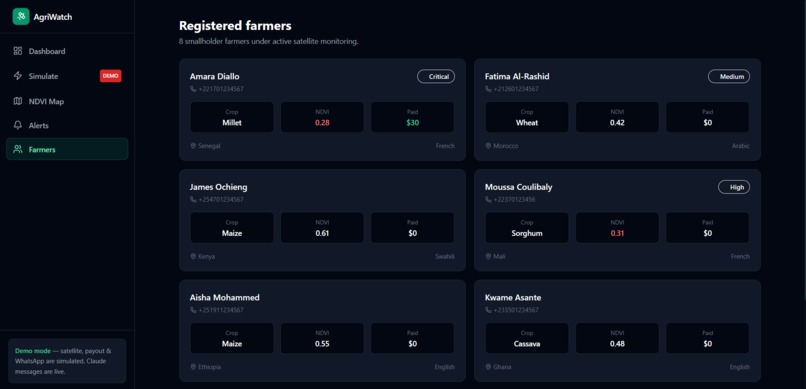Click the red DEMO badge
Screen dimensions: 806x389
tap(111, 76)
